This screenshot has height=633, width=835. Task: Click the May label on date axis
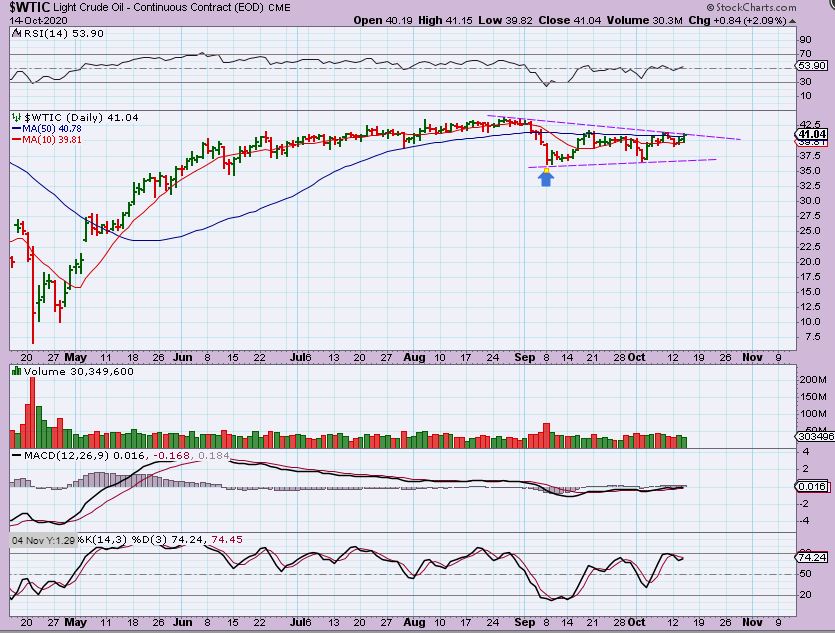coord(75,354)
